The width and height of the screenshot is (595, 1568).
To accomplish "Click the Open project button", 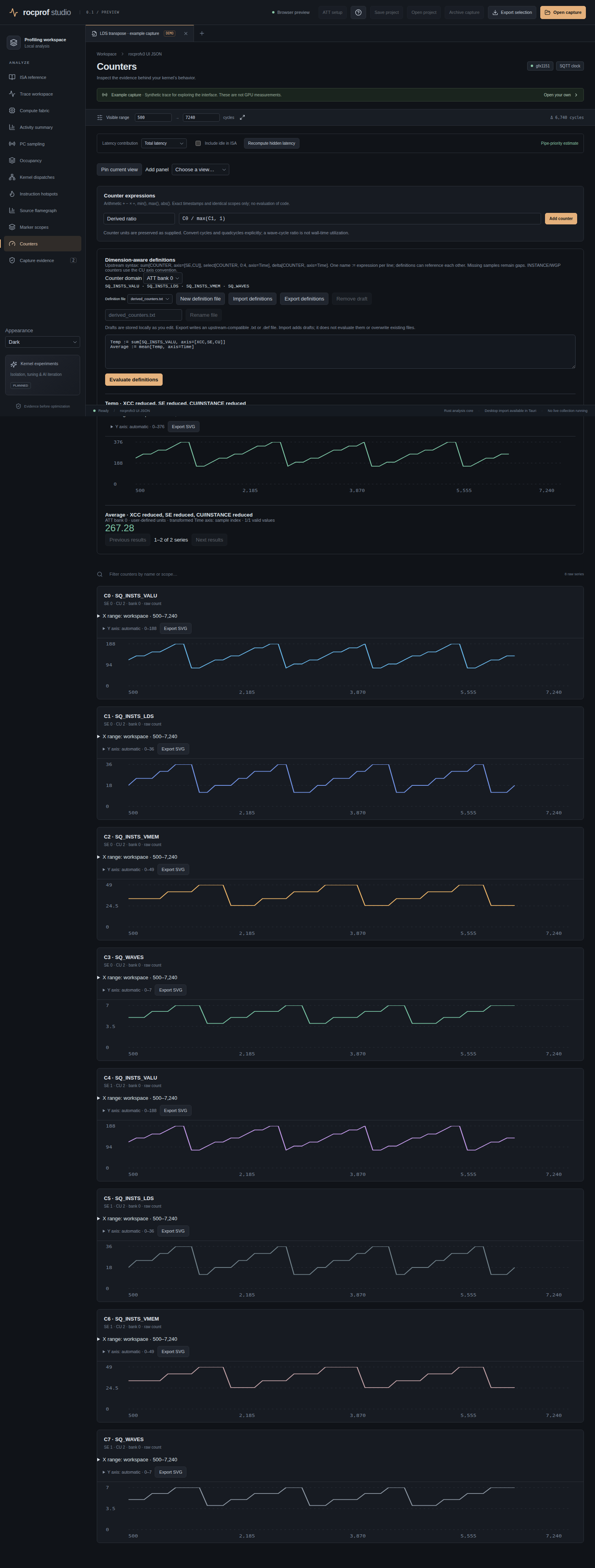I will click(424, 12).
